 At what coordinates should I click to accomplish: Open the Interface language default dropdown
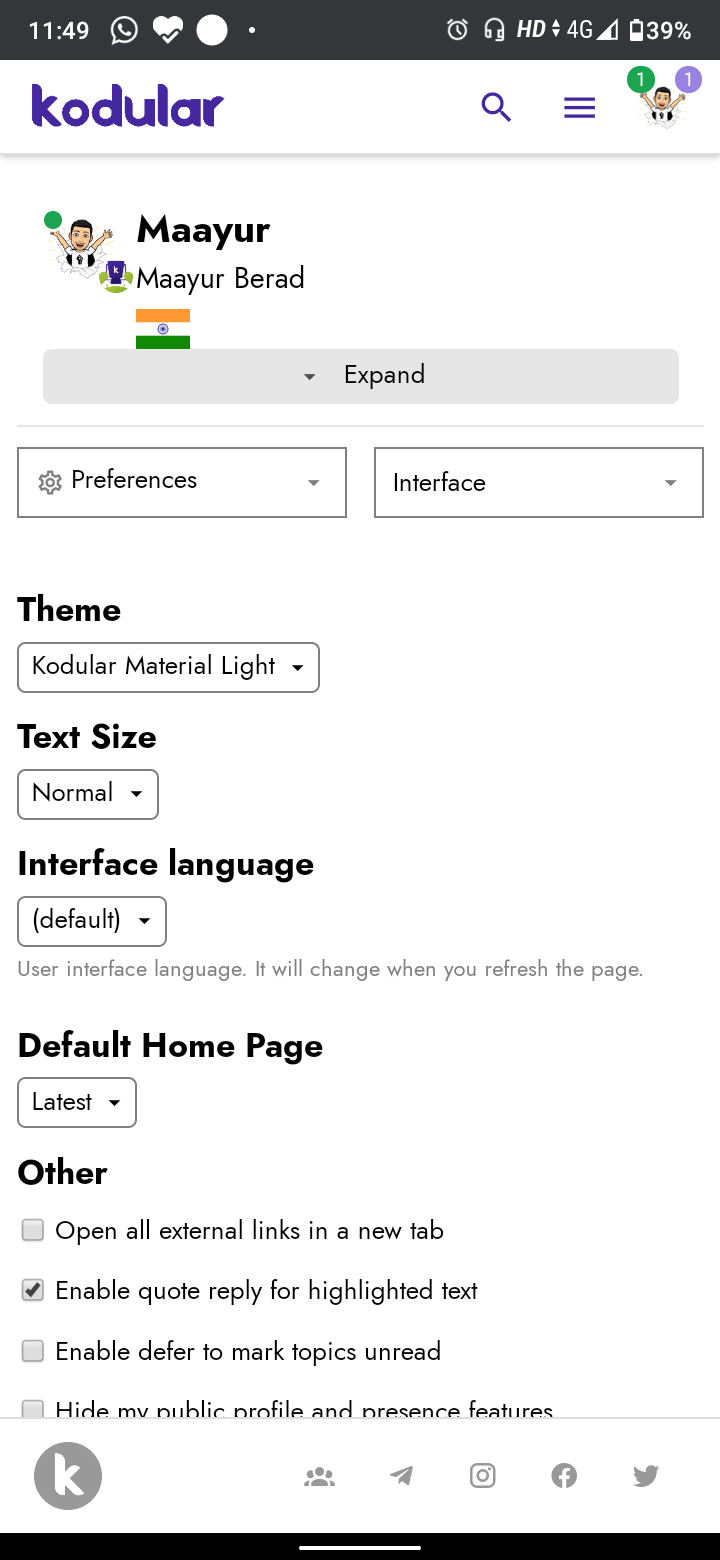click(92, 921)
